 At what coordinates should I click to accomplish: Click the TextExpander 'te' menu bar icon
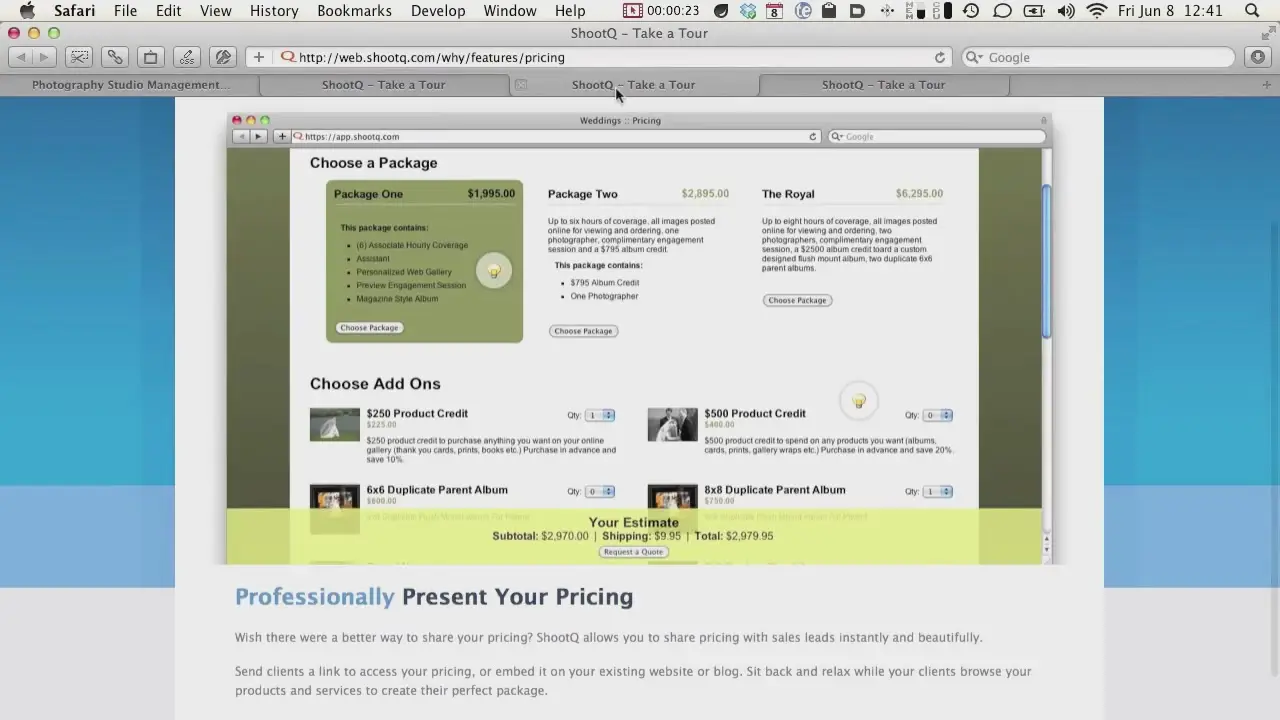pos(802,11)
